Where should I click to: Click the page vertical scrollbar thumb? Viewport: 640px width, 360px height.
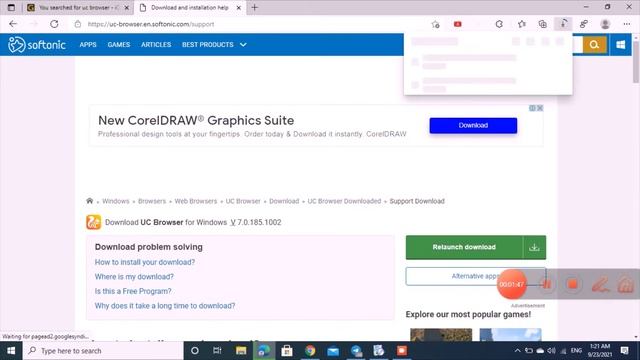[x=636, y=61]
